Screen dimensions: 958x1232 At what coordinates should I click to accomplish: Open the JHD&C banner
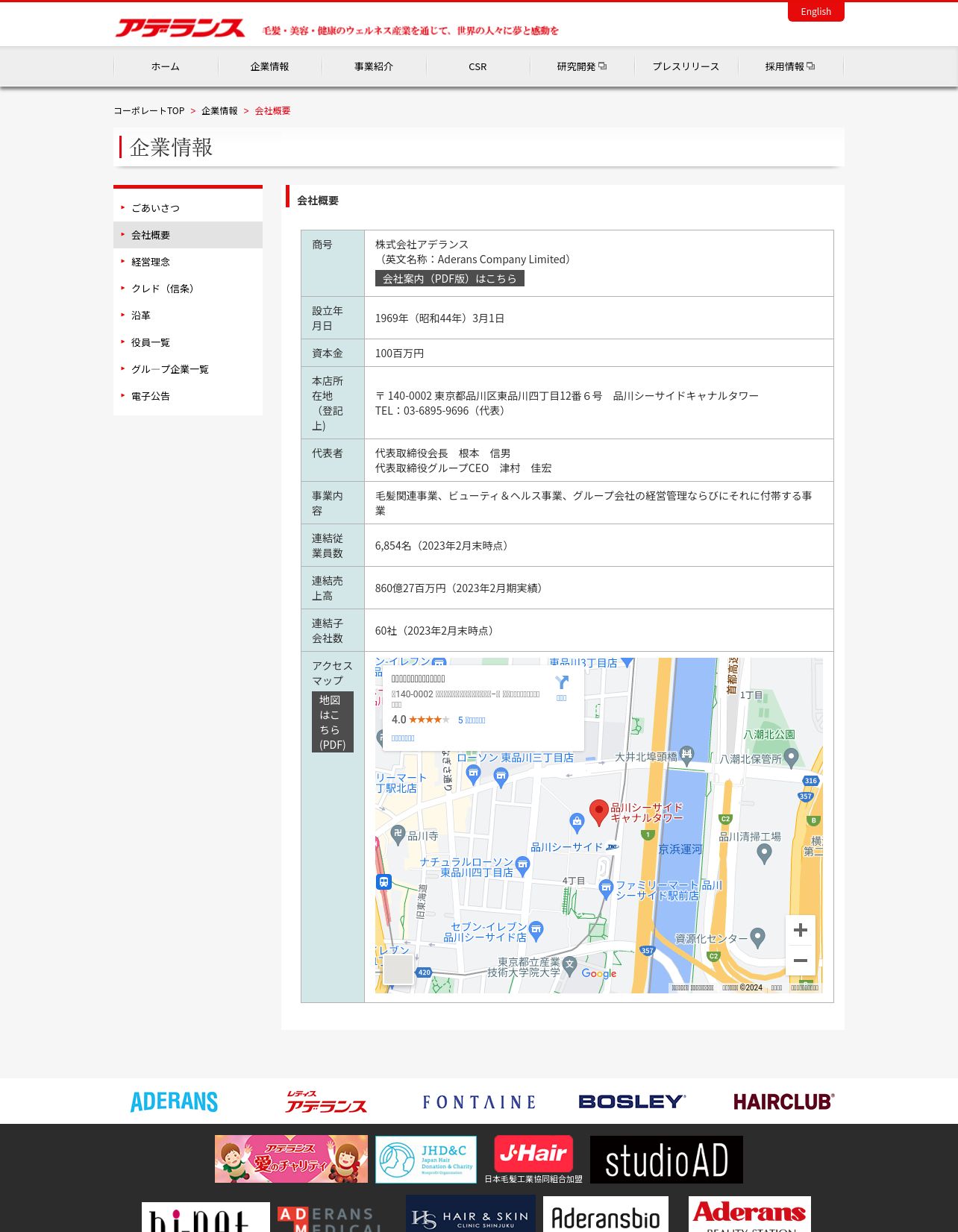click(x=426, y=1160)
